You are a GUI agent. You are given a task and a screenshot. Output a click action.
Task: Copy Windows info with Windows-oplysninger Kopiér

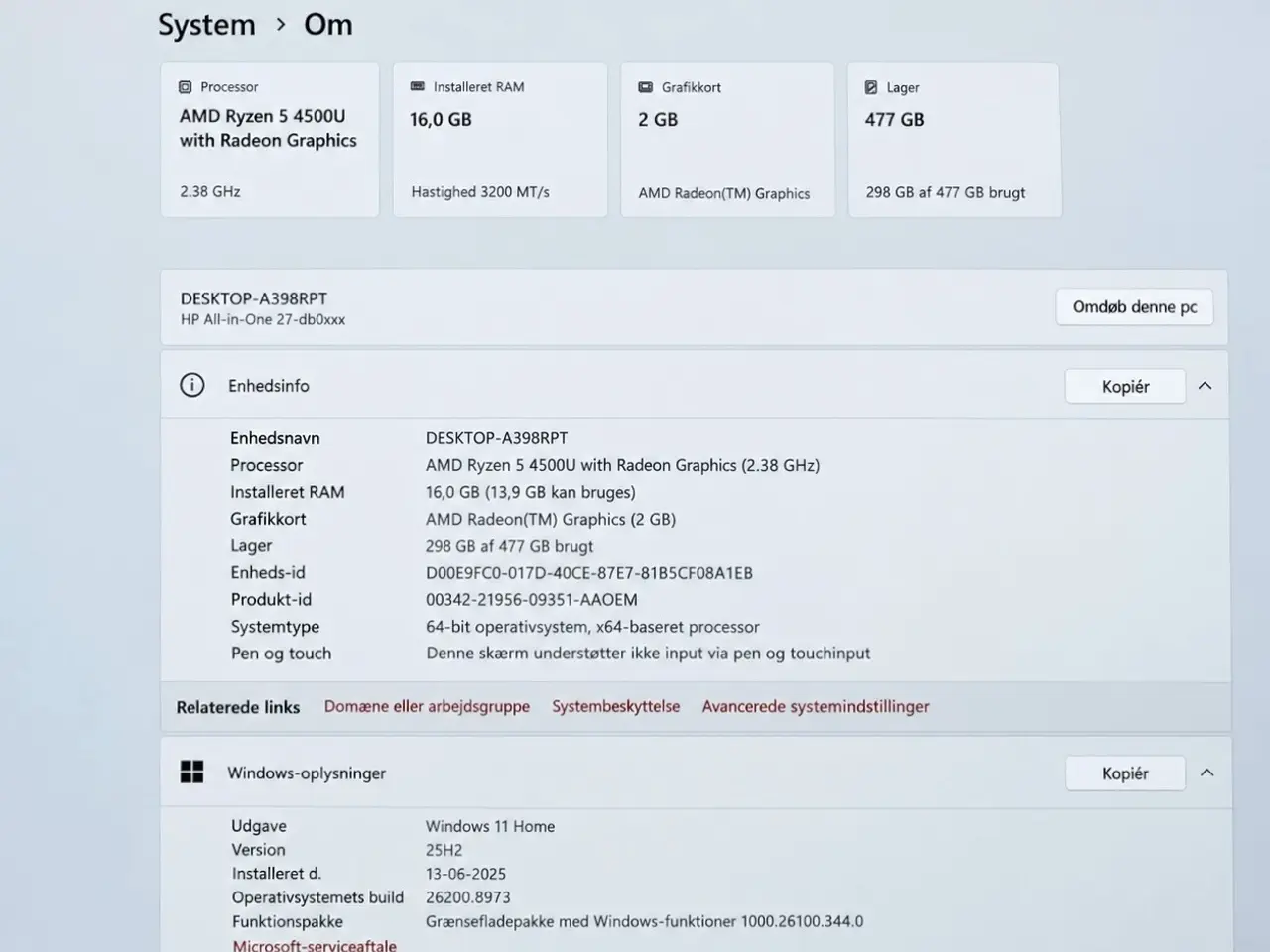[1125, 773]
